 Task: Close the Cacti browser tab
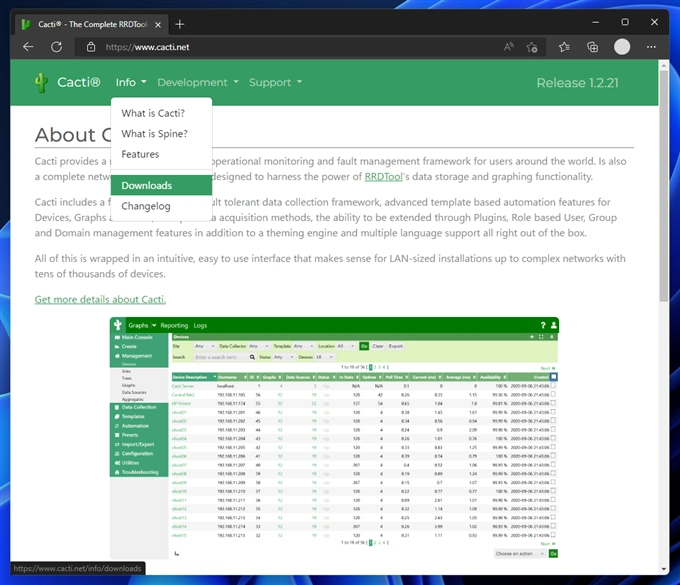[158, 25]
